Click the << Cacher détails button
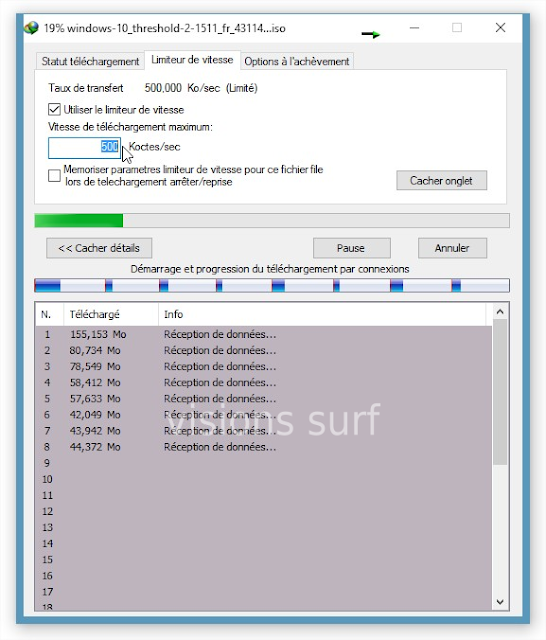546x640 pixels. 99,248
